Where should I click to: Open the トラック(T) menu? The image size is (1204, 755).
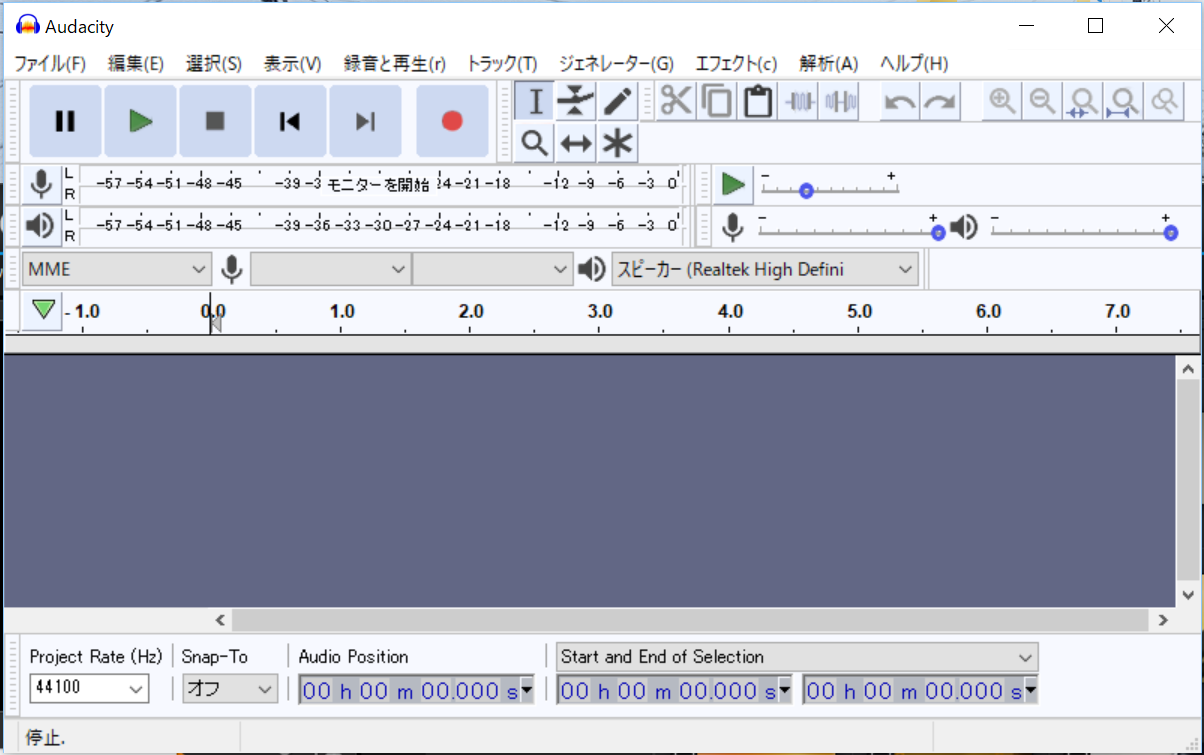502,63
